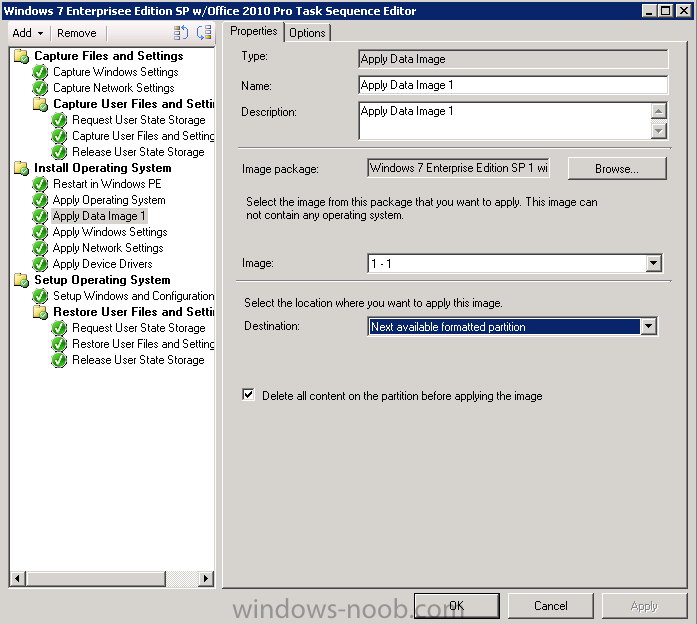Click the Setup Operating System folder icon
The width and height of the screenshot is (697, 624).
coord(21,280)
